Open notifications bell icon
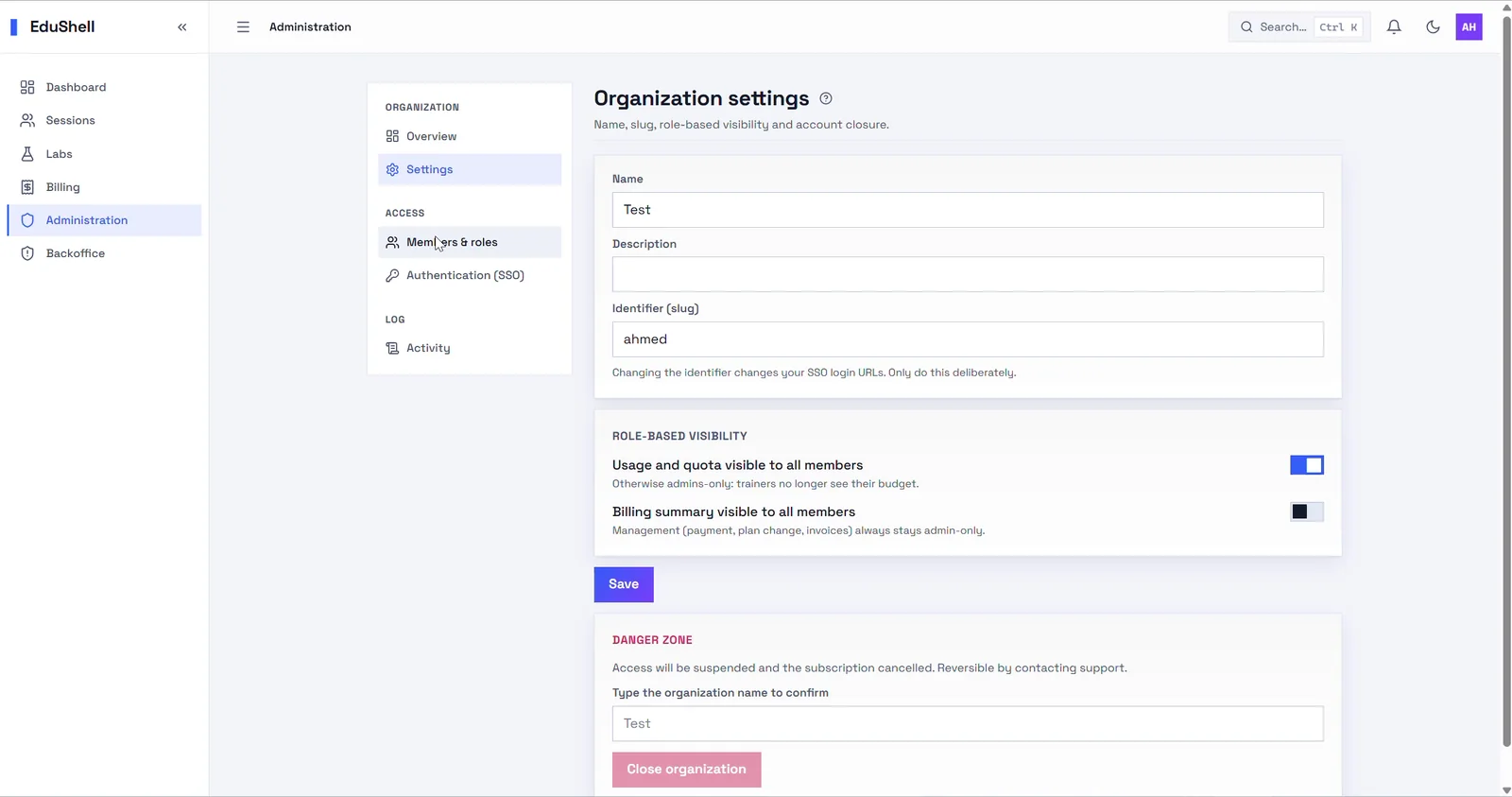 (1394, 27)
